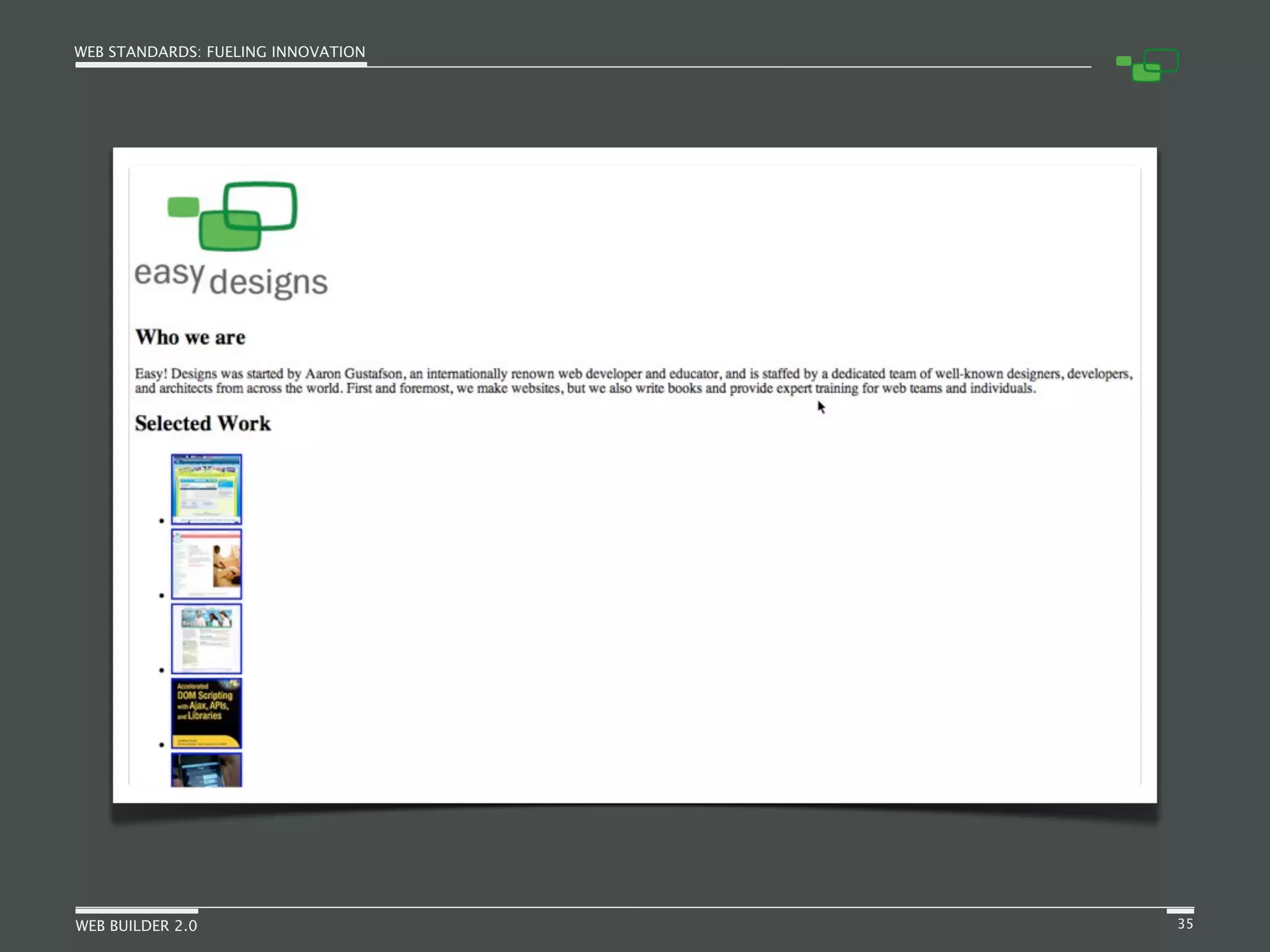Viewport: 1270px width, 952px height.
Task: Click the slide number 35
Action: pos(1185,924)
